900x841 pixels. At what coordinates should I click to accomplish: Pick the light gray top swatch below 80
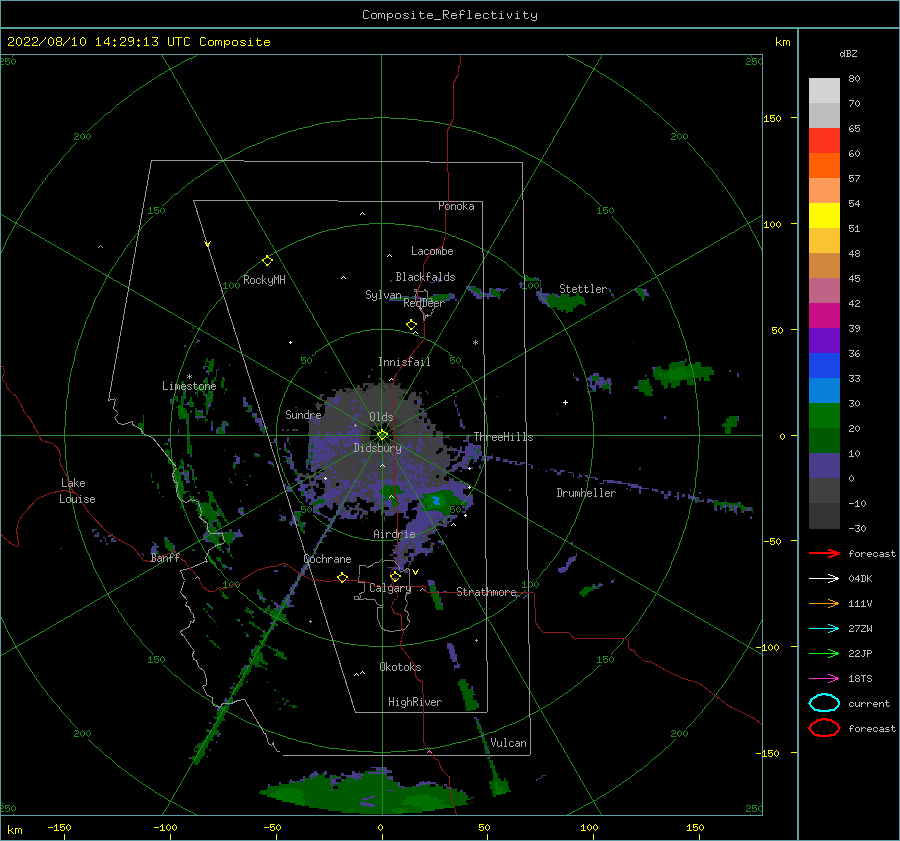[824, 90]
